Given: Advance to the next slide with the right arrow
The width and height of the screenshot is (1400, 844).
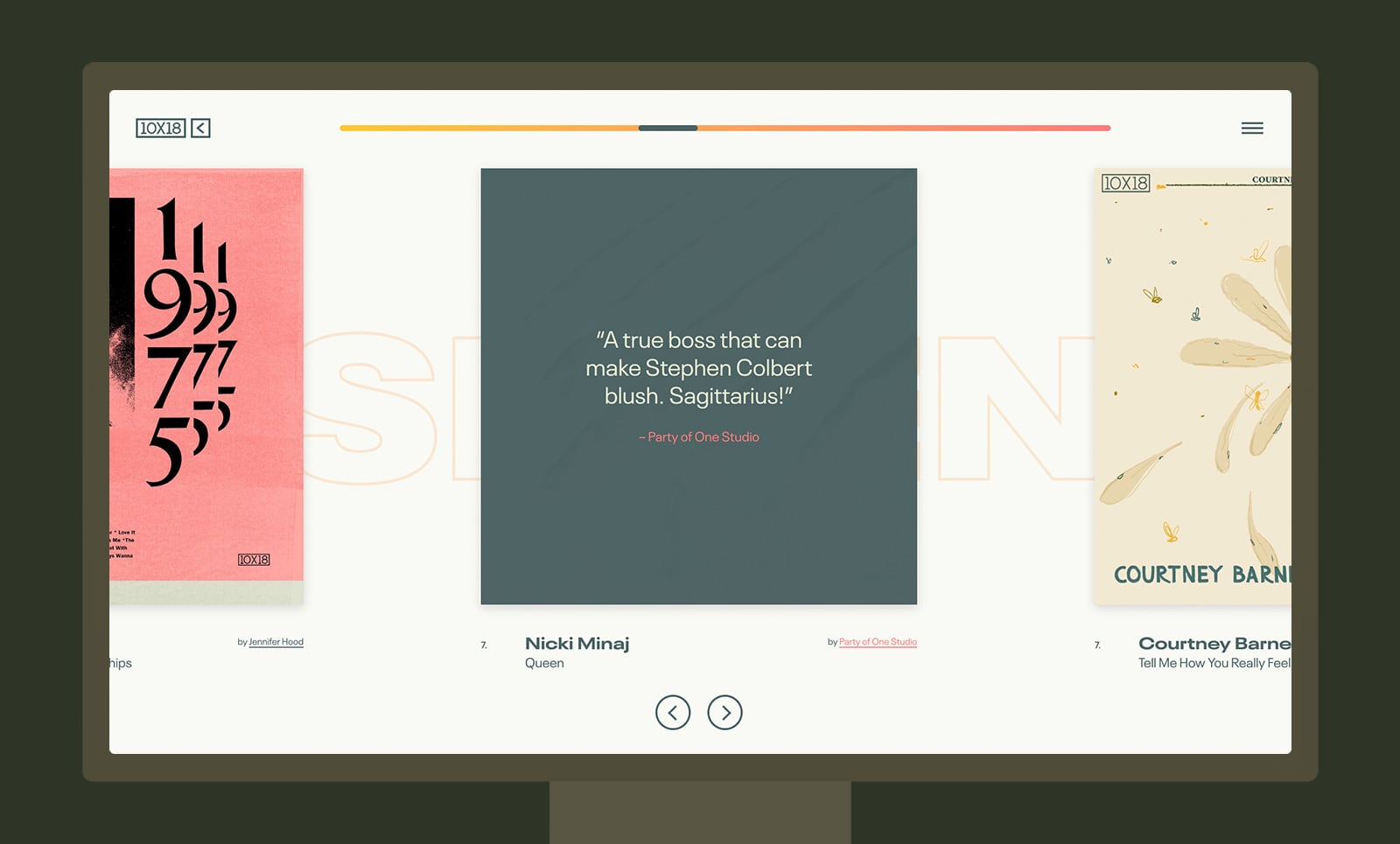Looking at the screenshot, I should pyautogui.click(x=724, y=713).
